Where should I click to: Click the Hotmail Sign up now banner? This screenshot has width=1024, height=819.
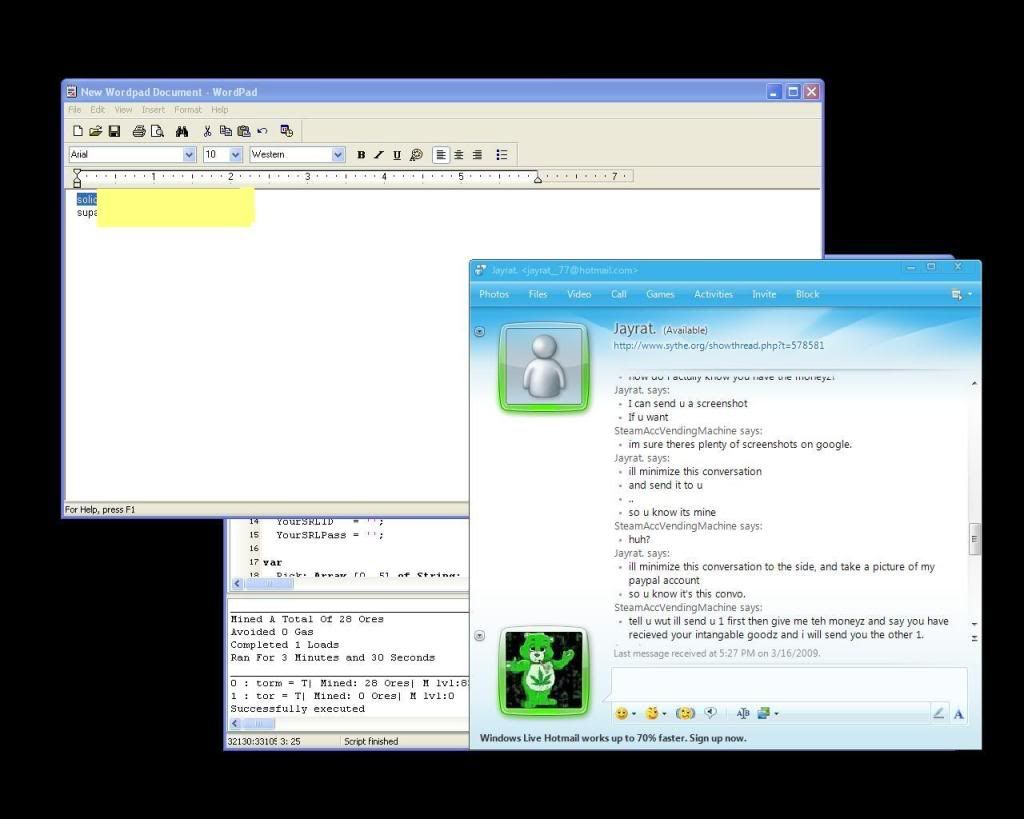(x=613, y=738)
